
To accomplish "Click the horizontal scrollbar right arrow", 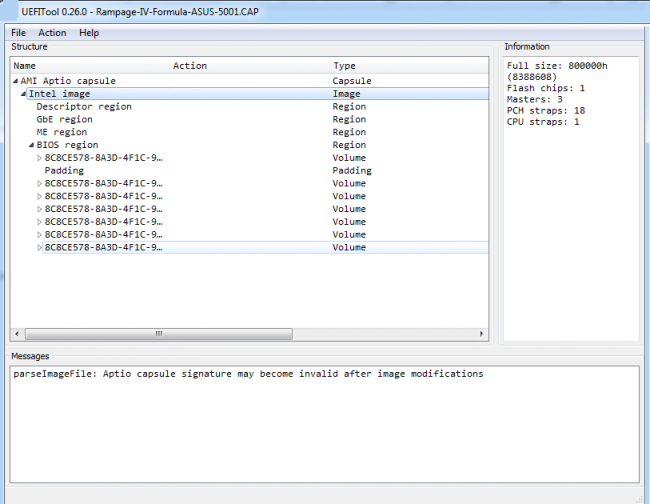I will tap(481, 334).
